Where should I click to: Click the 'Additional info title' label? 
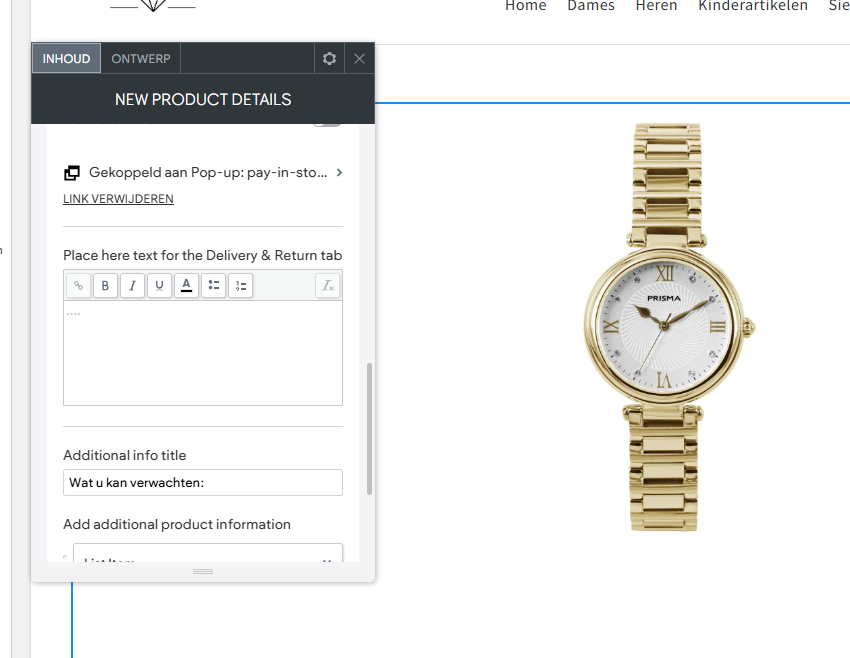[125, 455]
